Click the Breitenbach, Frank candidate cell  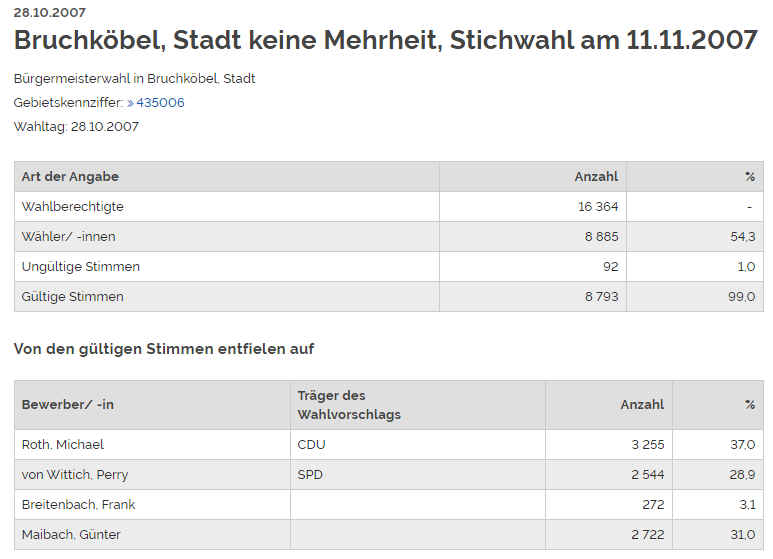click(78, 505)
